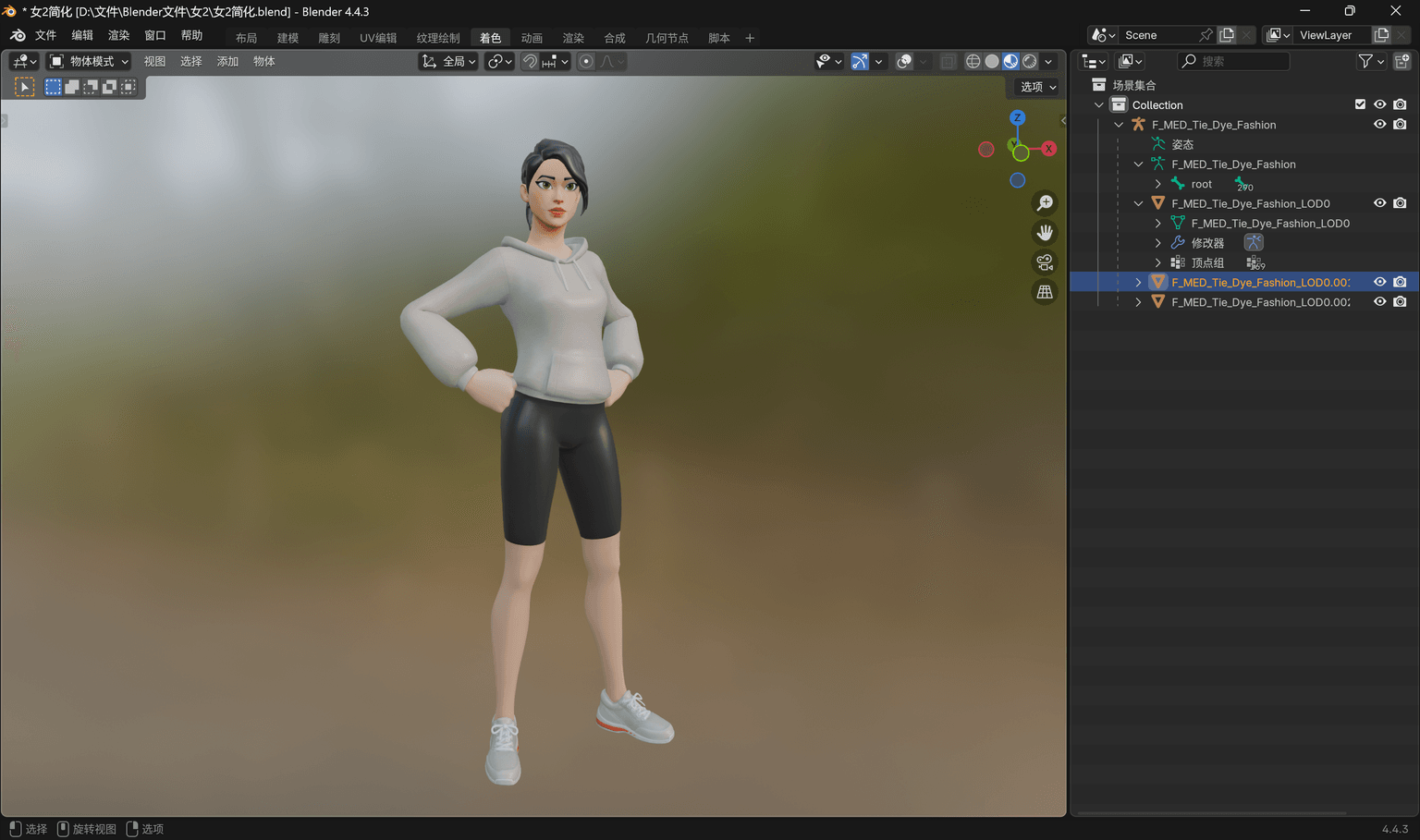Open the 选项 options dropdown
Image resolution: width=1420 pixels, height=840 pixels.
[x=1037, y=87]
